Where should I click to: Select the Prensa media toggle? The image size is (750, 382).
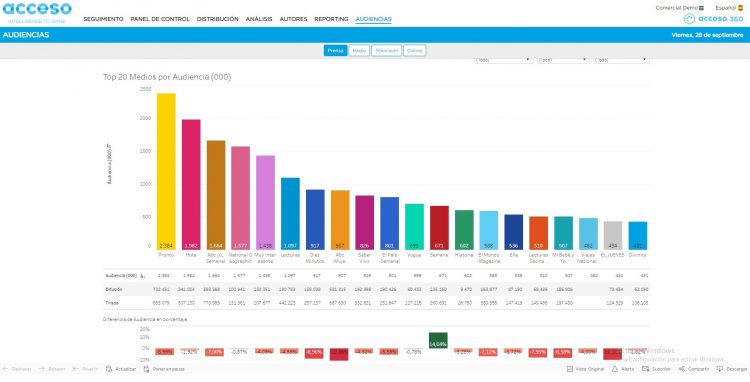(335, 51)
